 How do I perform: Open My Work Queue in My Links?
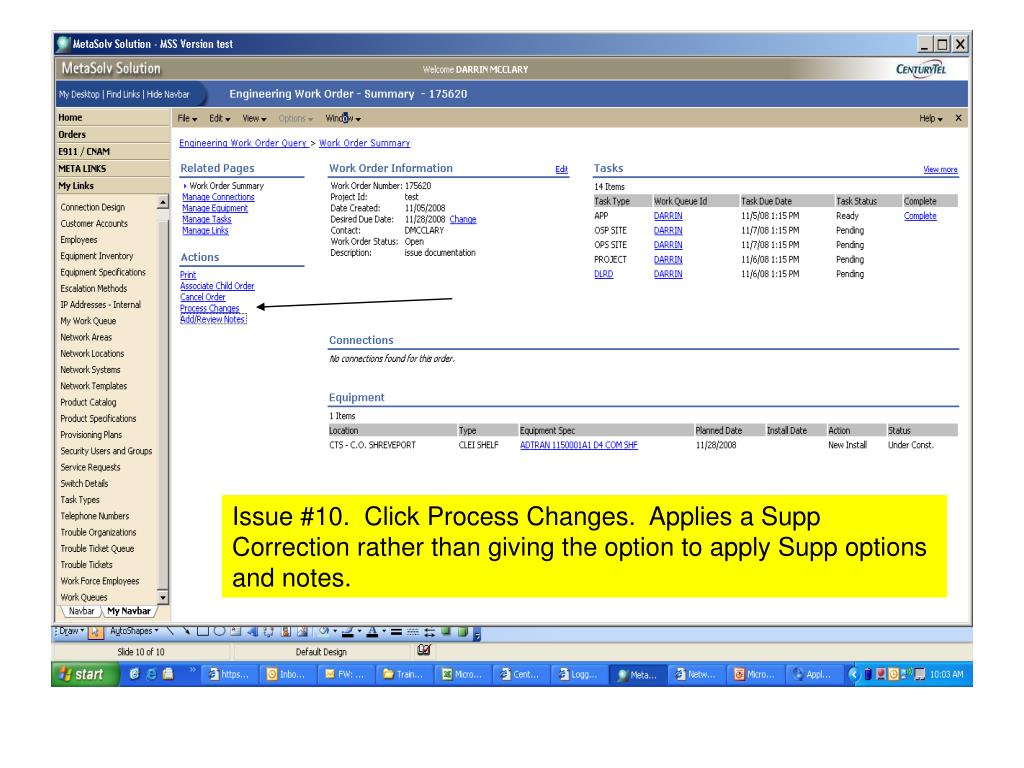(88, 321)
